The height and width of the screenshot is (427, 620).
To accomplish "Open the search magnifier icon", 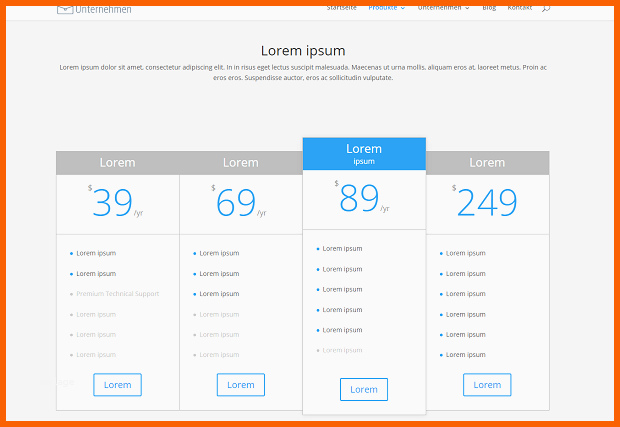I will 546,8.
